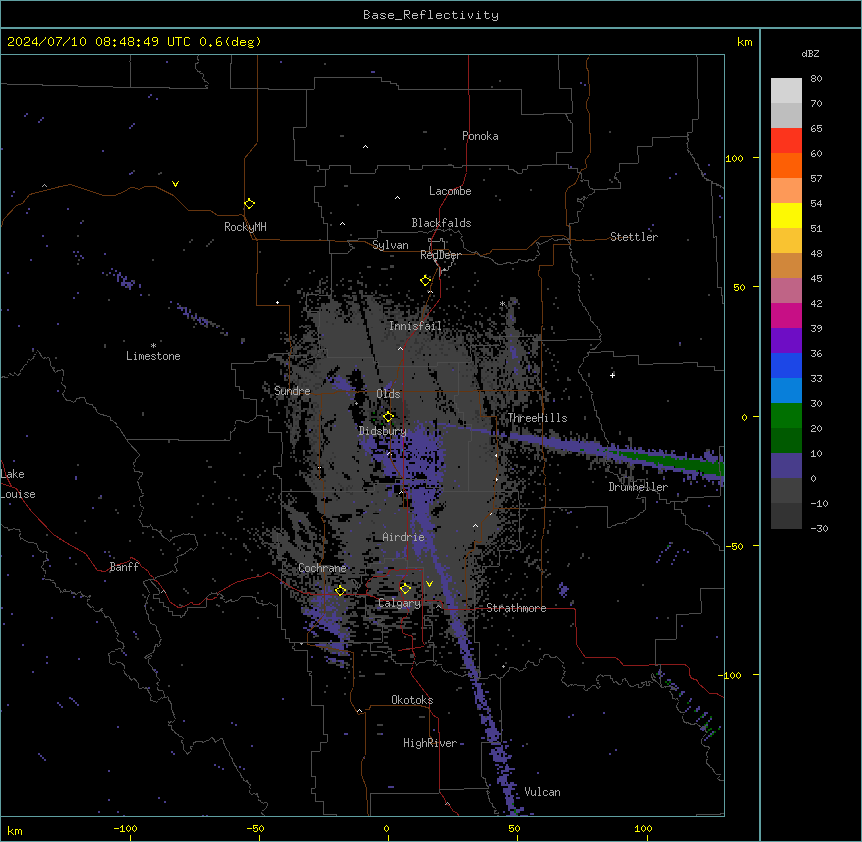The width and height of the screenshot is (862, 842).
Task: Select the bright green swatch between 30 and 20
Action: click(x=786, y=416)
